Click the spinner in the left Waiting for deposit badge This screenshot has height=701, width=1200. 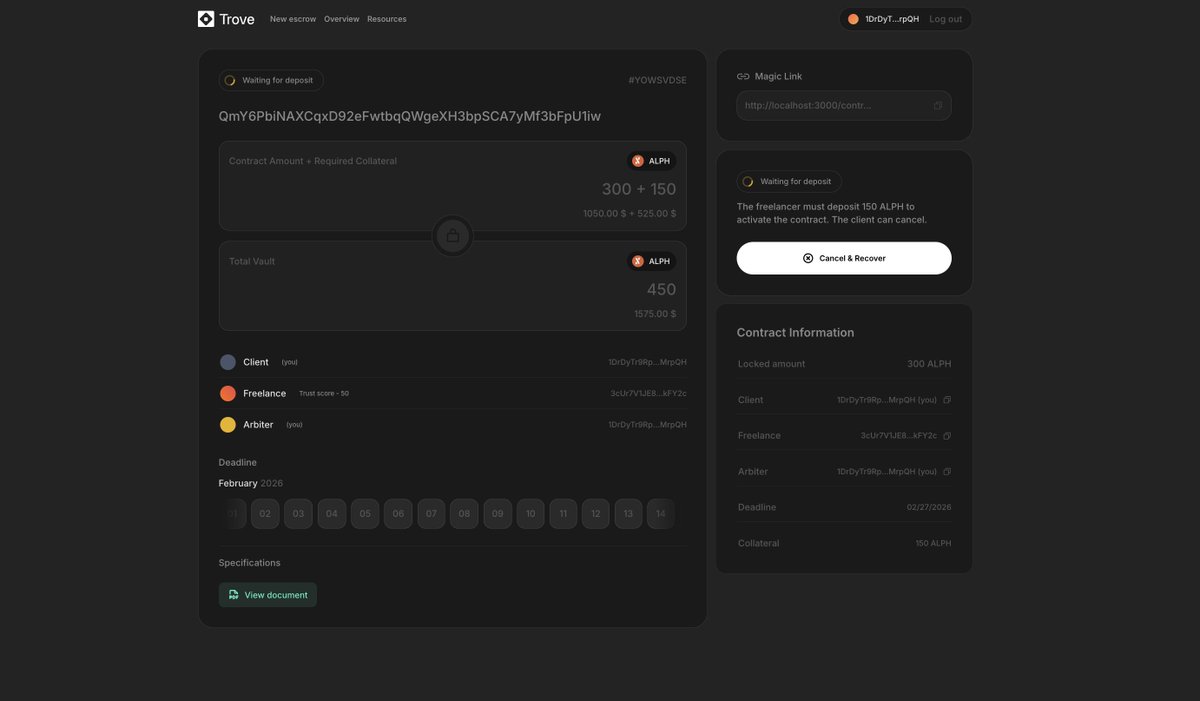pos(230,80)
